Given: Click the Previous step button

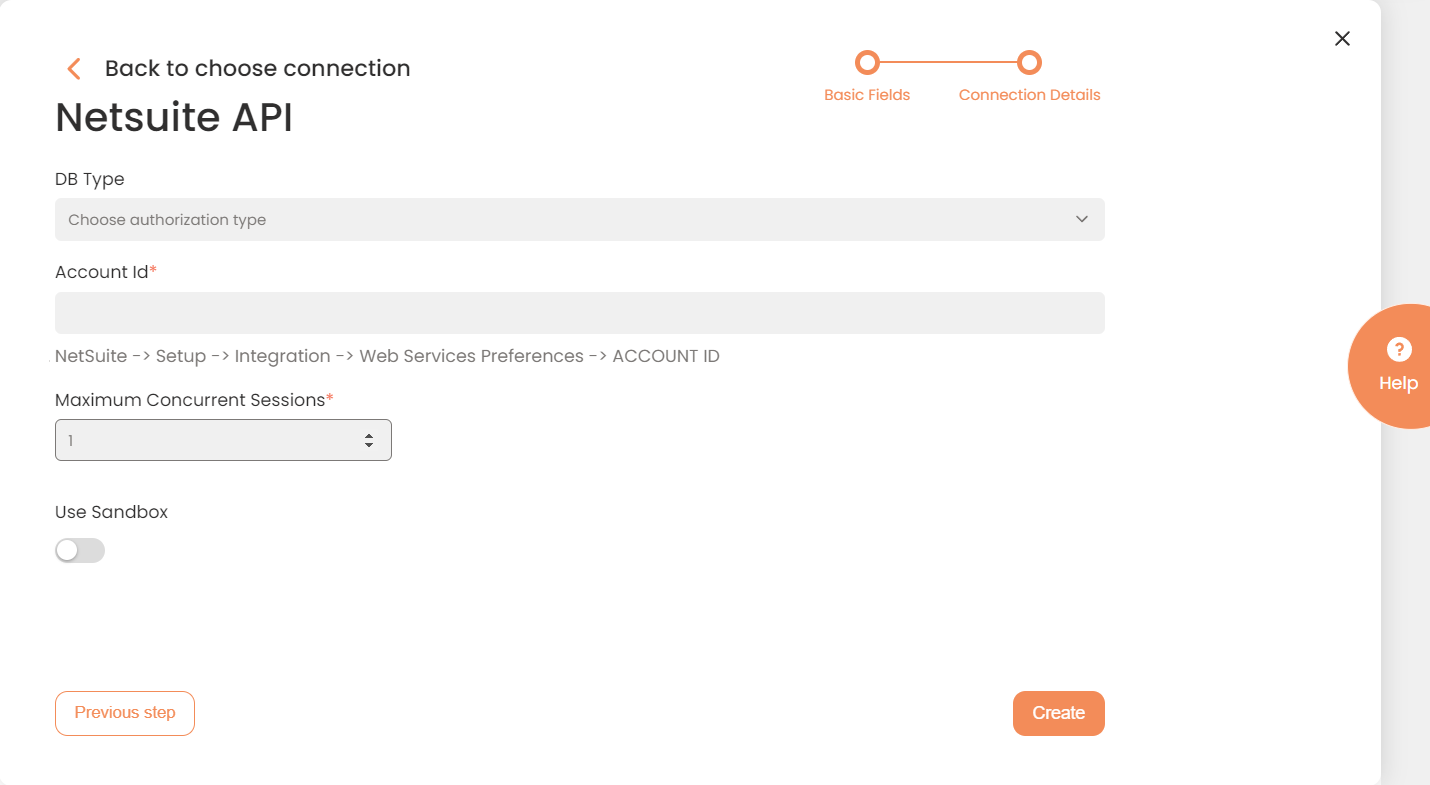Looking at the screenshot, I should click(125, 713).
